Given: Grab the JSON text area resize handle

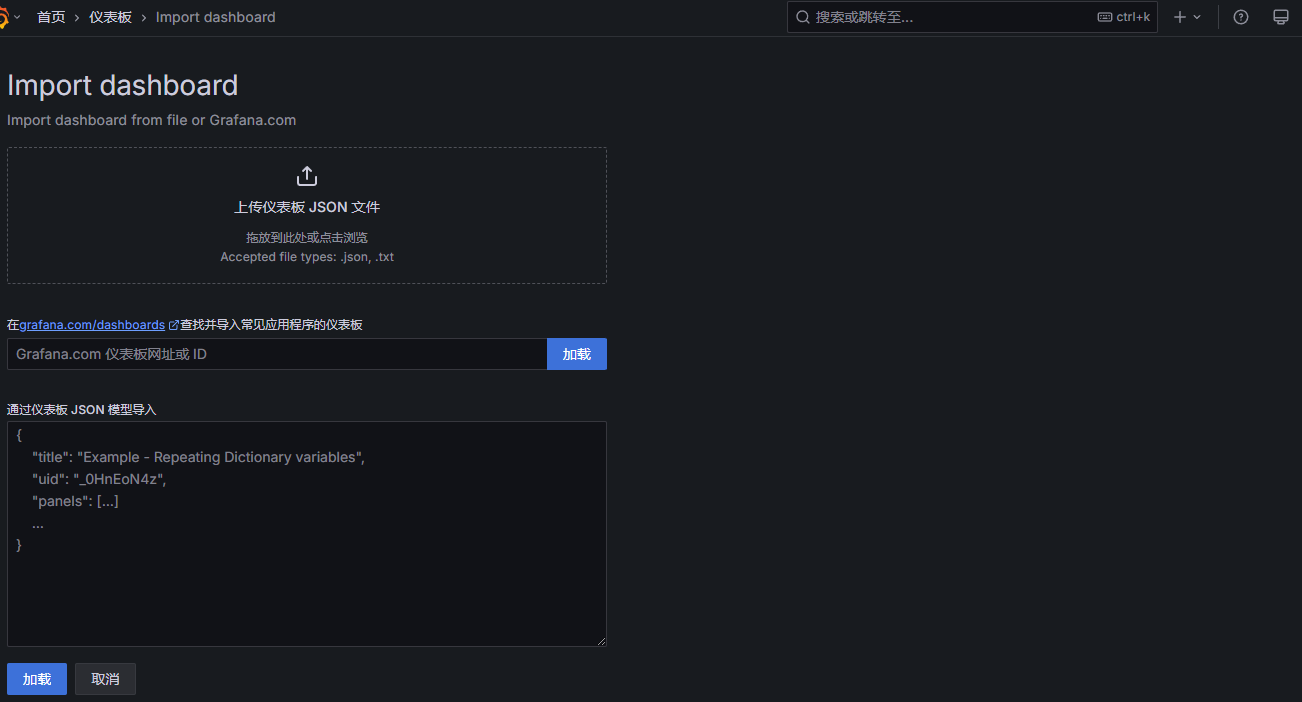Looking at the screenshot, I should [601, 641].
